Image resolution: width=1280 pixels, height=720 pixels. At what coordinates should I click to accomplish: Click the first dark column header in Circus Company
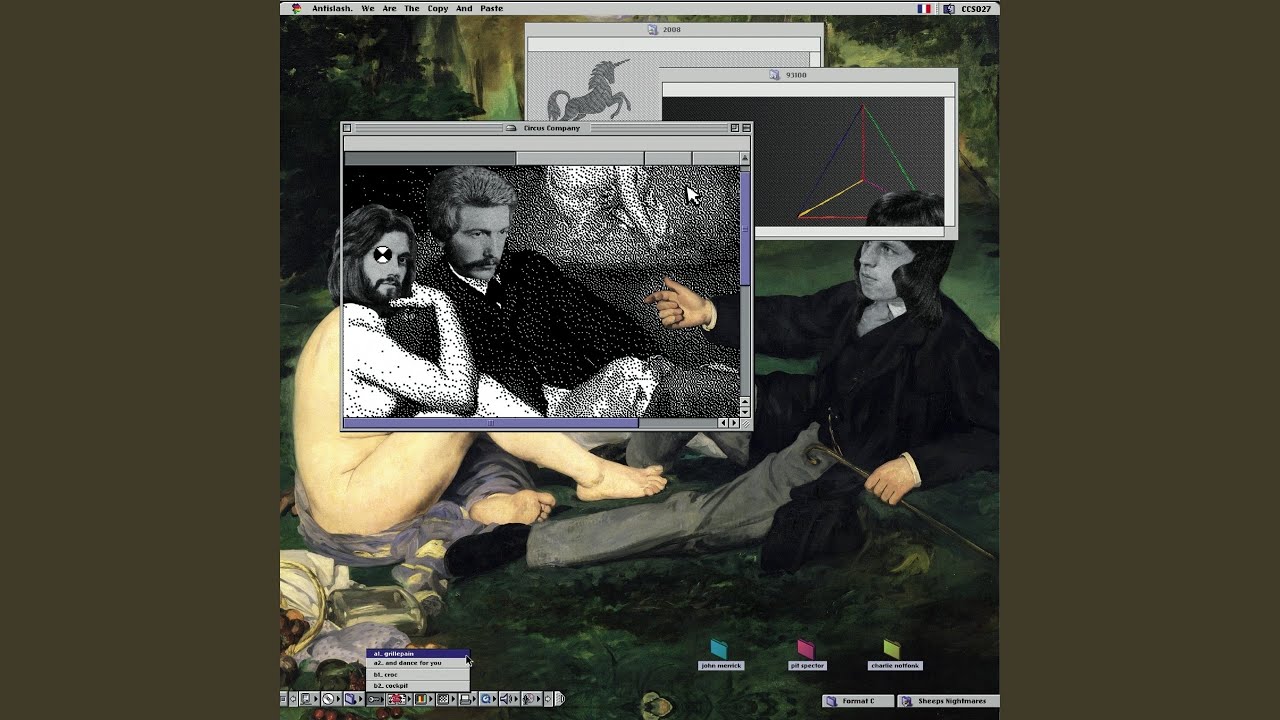click(430, 158)
